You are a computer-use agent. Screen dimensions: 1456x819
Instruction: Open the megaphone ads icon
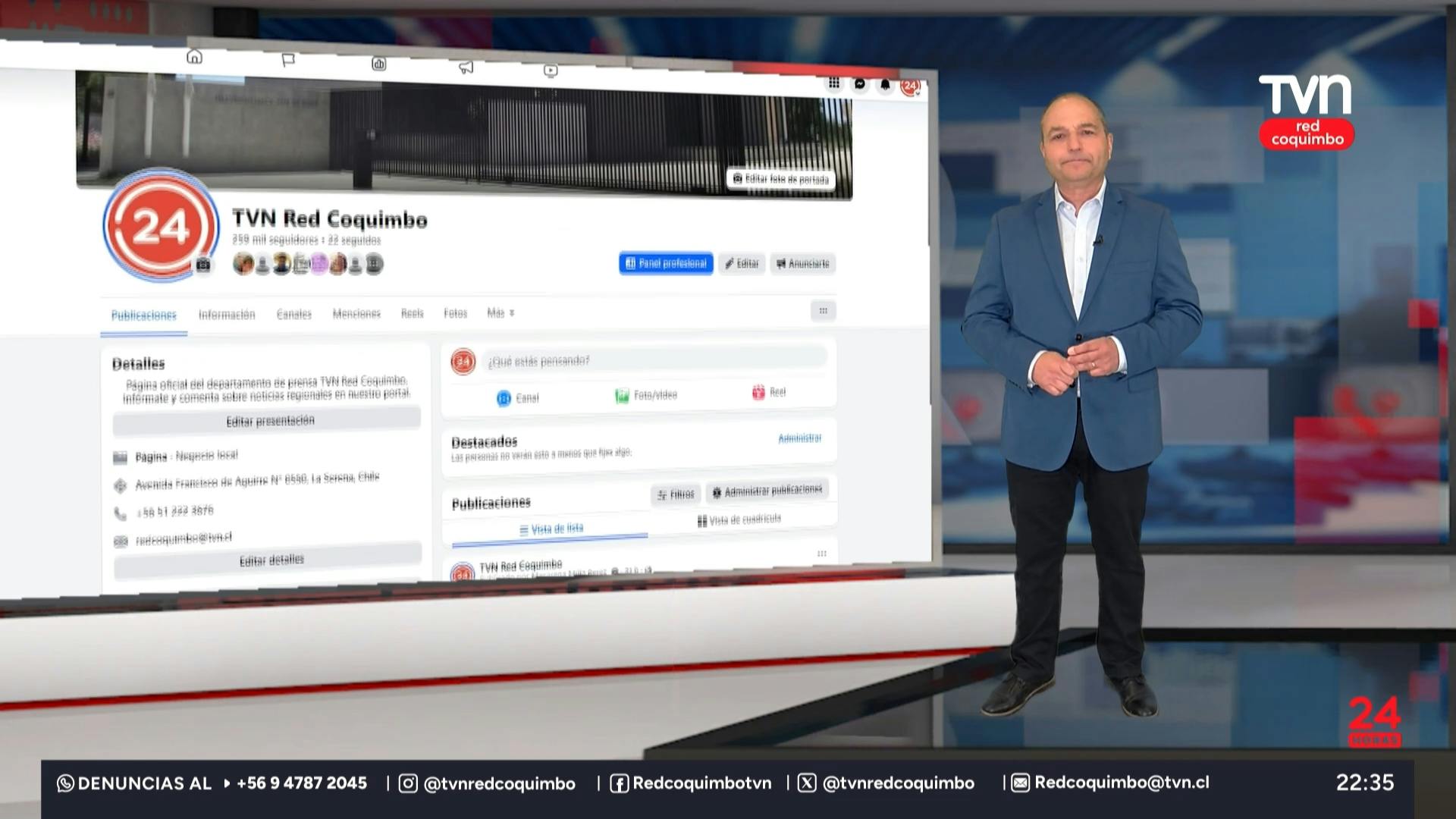466,67
